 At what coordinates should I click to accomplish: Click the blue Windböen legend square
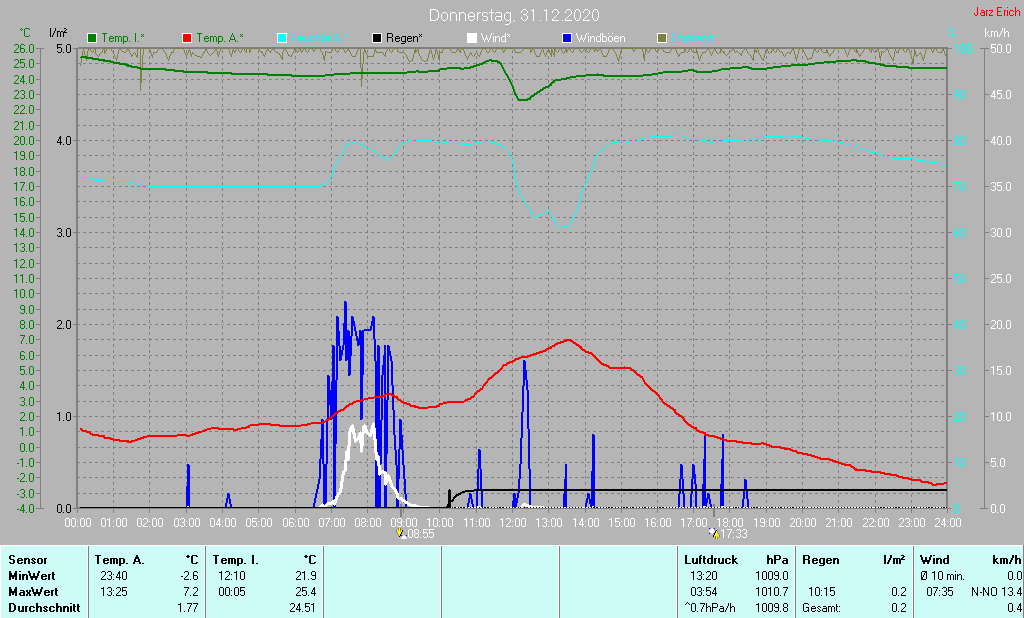click(x=567, y=39)
